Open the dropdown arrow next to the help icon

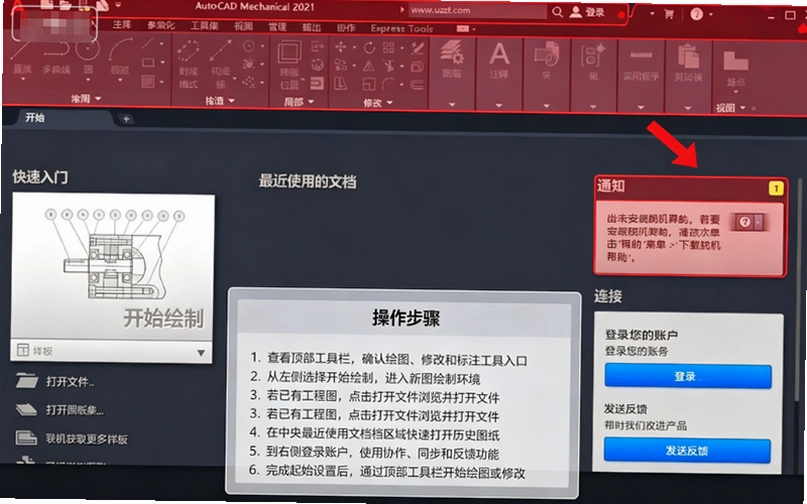[711, 14]
